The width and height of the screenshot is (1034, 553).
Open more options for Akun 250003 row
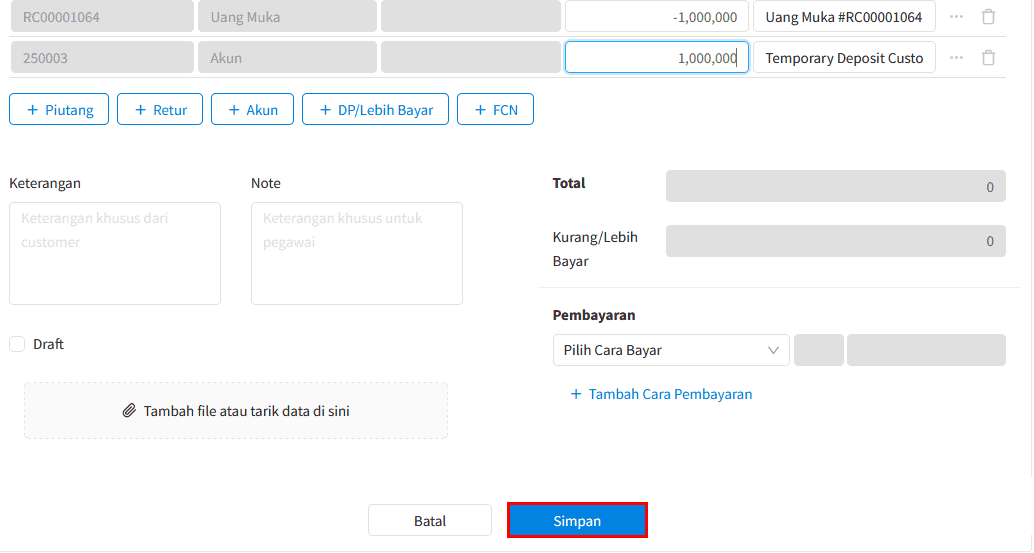pyautogui.click(x=956, y=58)
